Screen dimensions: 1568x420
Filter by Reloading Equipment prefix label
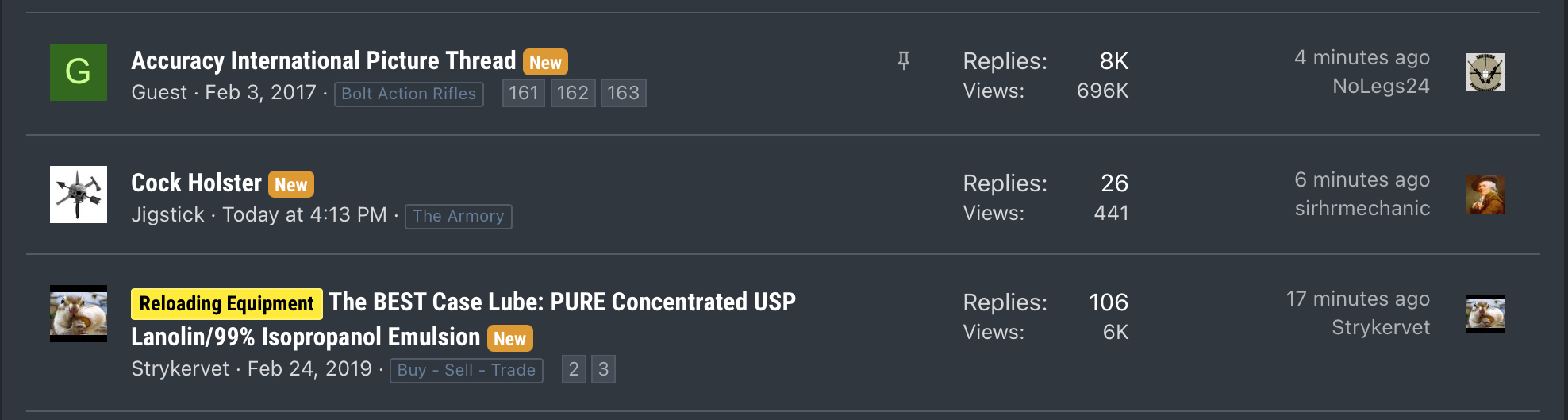[226, 304]
